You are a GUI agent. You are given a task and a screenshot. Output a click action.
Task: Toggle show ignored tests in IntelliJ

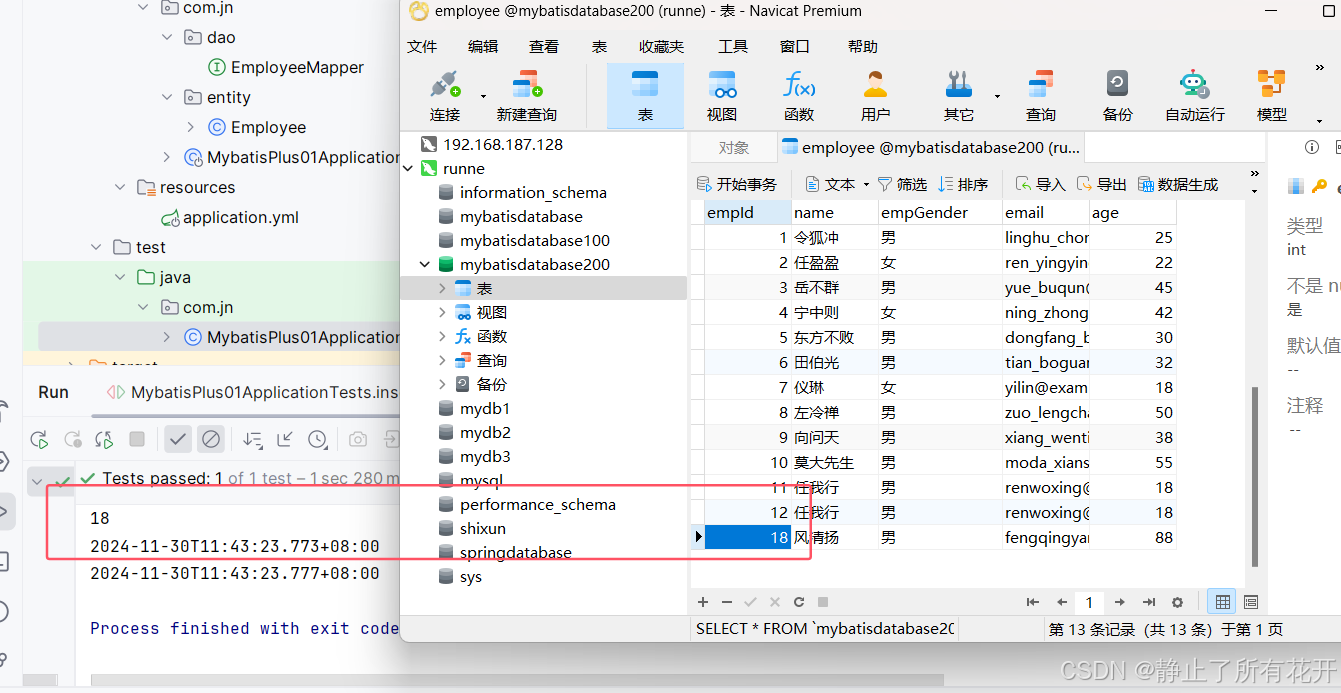pos(210,439)
